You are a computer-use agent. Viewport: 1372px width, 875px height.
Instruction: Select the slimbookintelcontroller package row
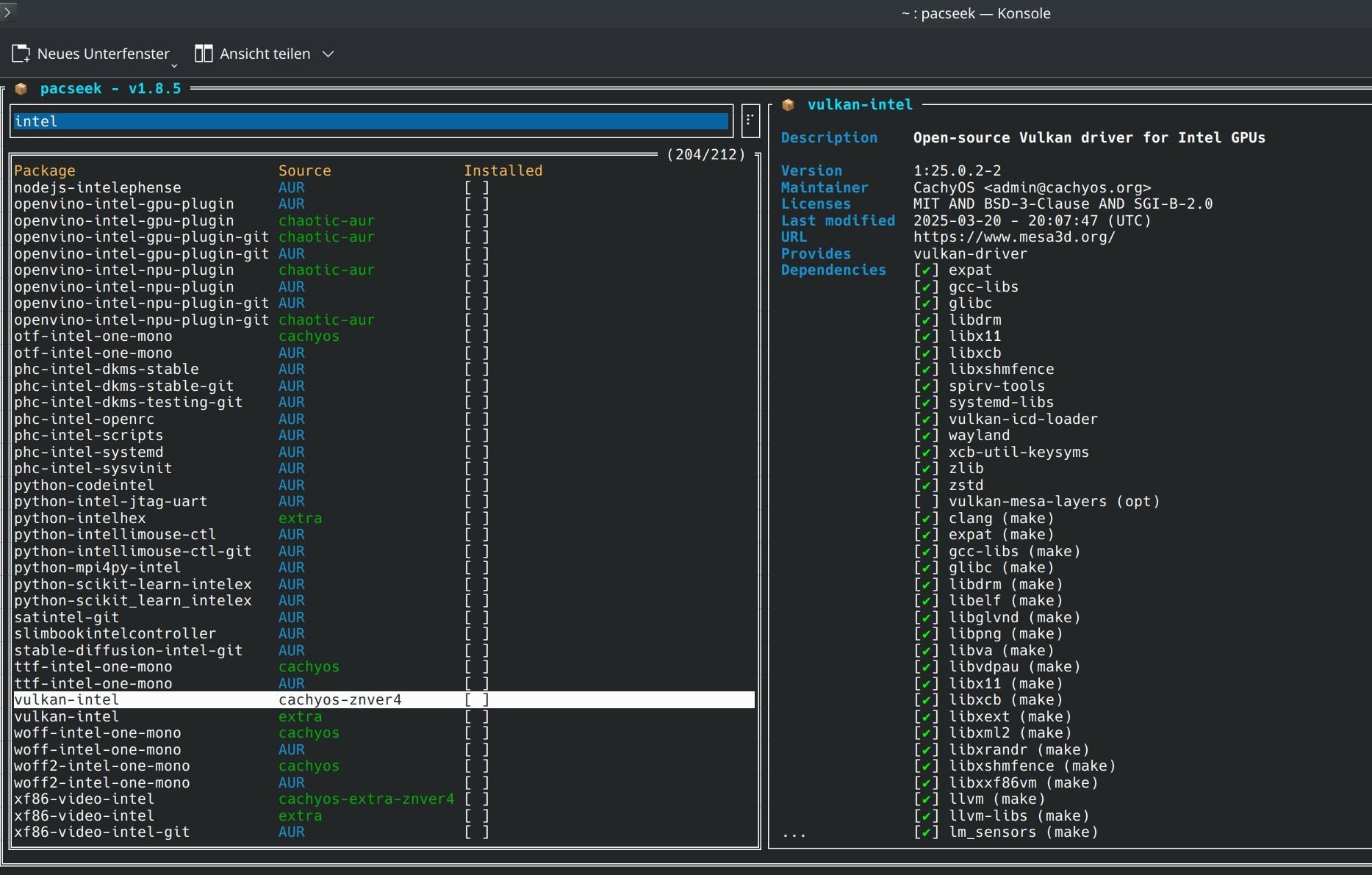pos(115,634)
